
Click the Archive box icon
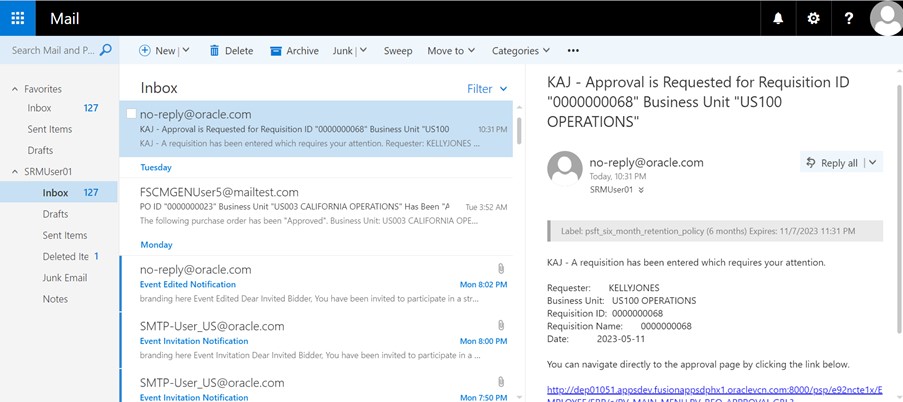pyautogui.click(x=276, y=51)
